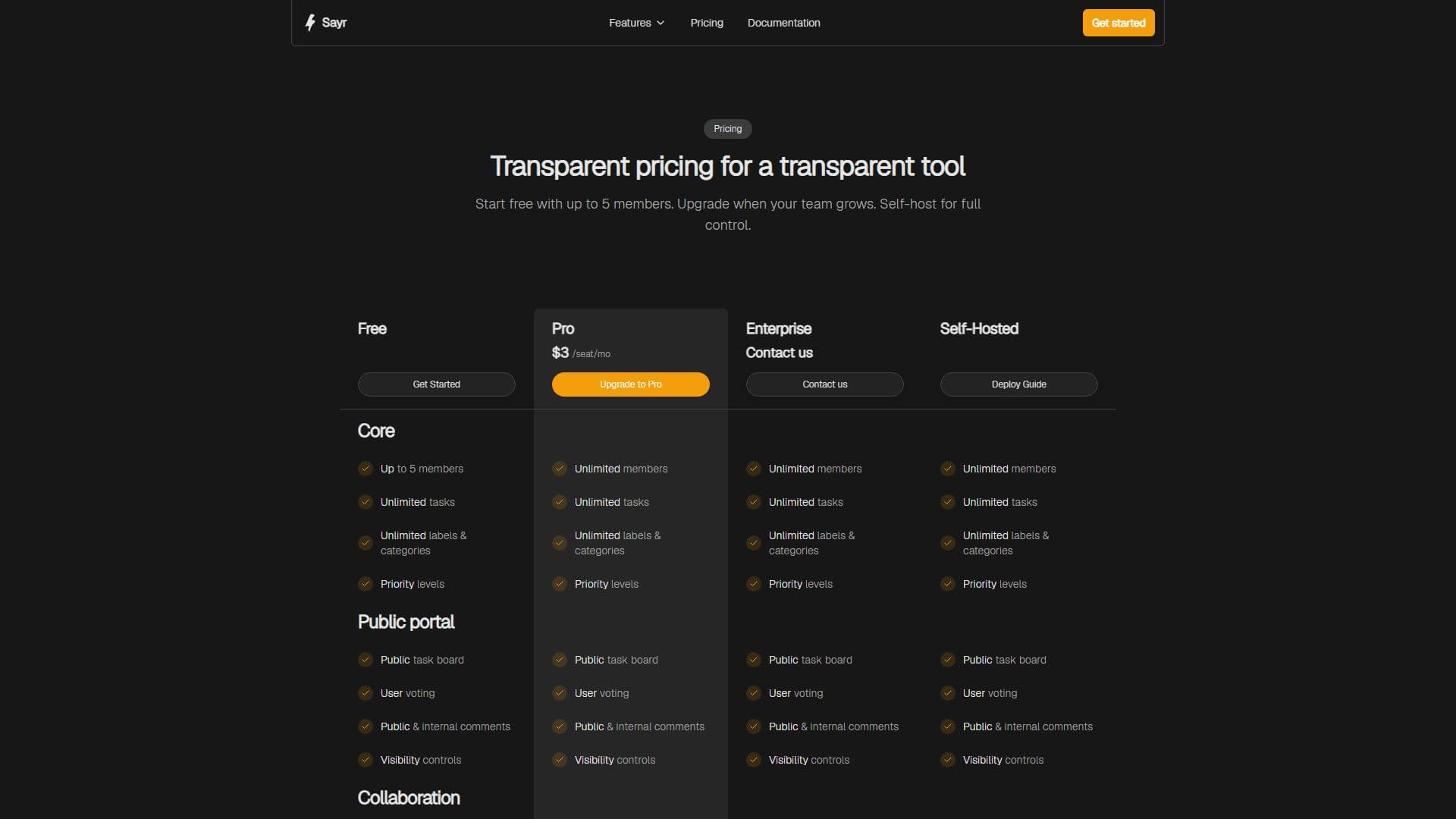Click check icon for Enterprise Priority levels
Screen dimensions: 1456x819
click(x=754, y=584)
